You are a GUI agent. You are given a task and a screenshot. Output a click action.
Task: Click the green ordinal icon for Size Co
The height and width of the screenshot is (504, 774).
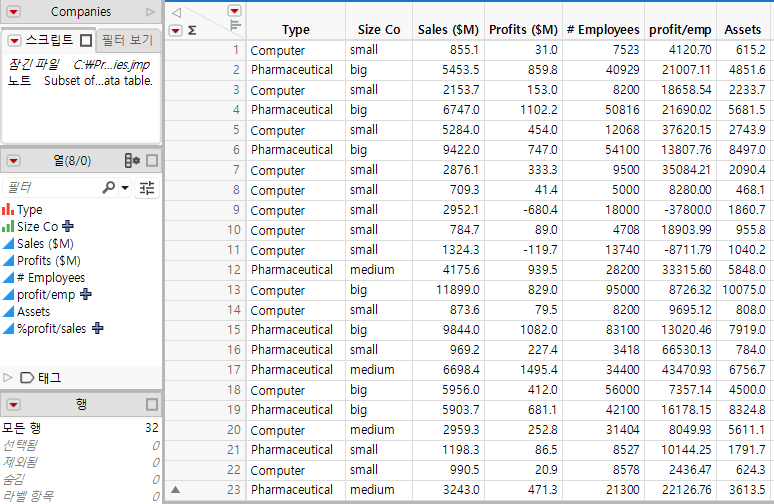(x=8, y=227)
